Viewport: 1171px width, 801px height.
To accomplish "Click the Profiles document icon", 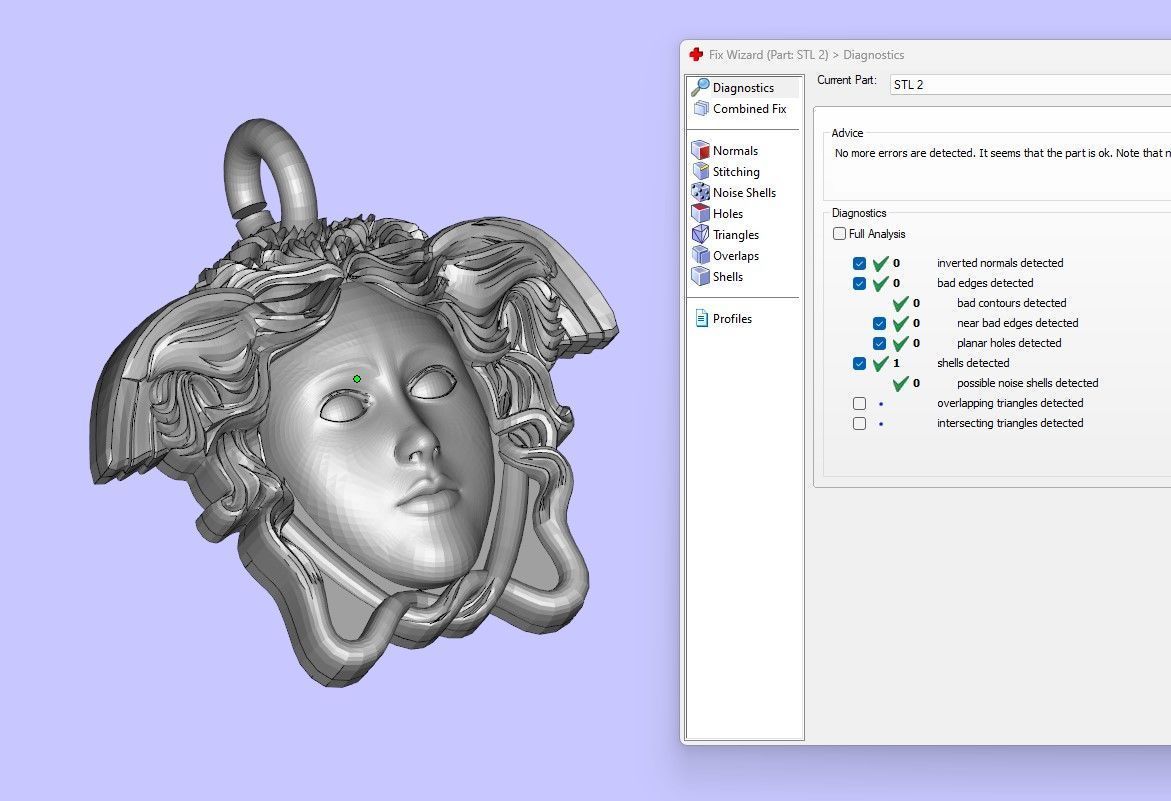I will 701,318.
